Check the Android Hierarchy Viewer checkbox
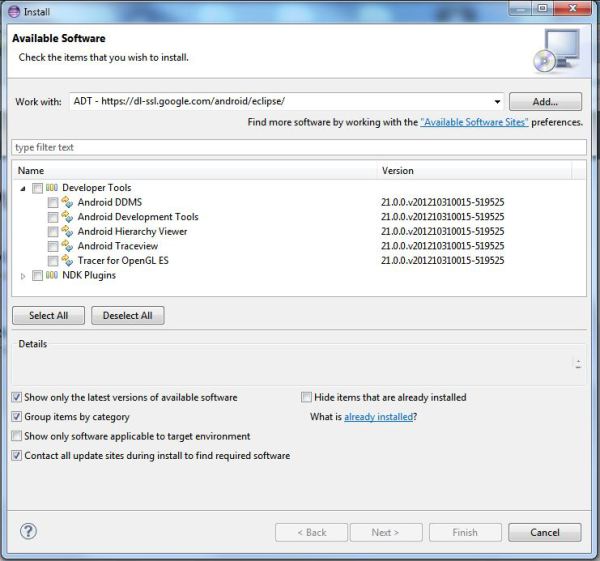The image size is (600, 561). pos(53,232)
